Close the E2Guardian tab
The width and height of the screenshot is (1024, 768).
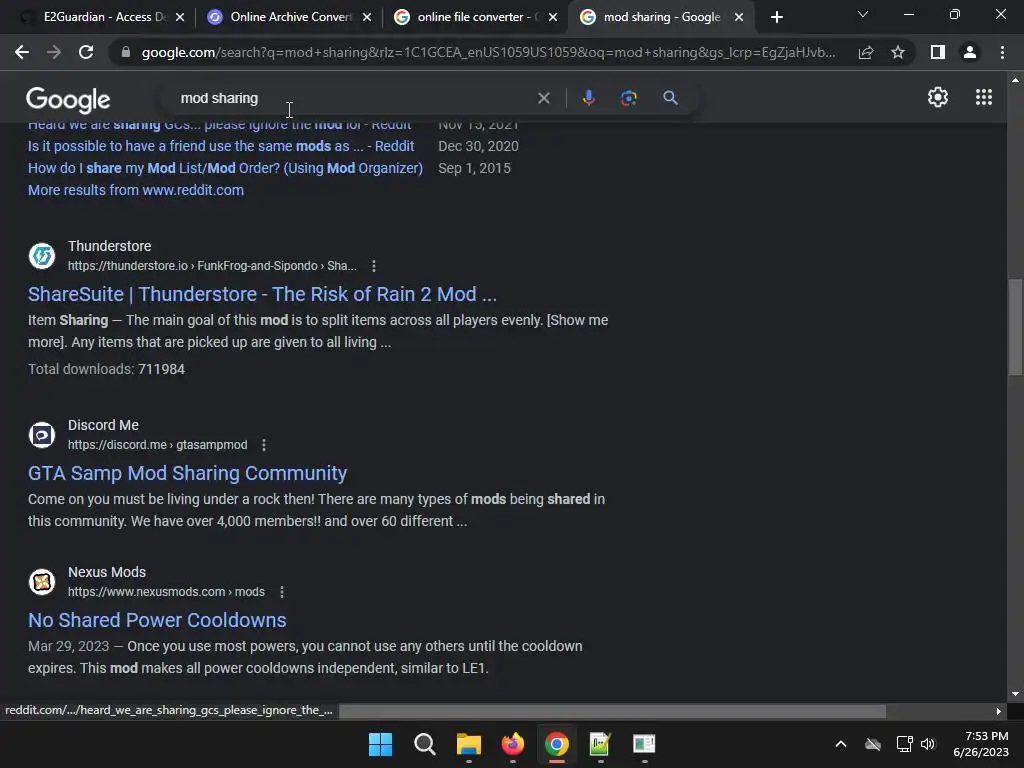(x=180, y=17)
